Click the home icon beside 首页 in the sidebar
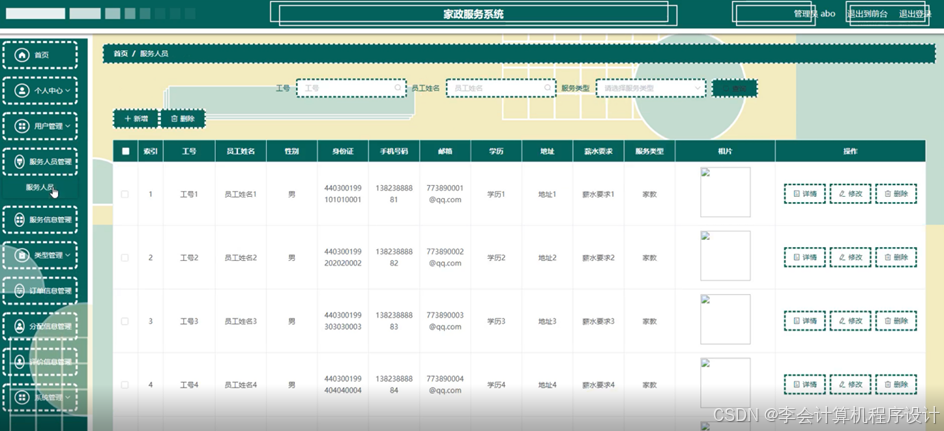Screen dimensions: 944x431 tap(22, 55)
